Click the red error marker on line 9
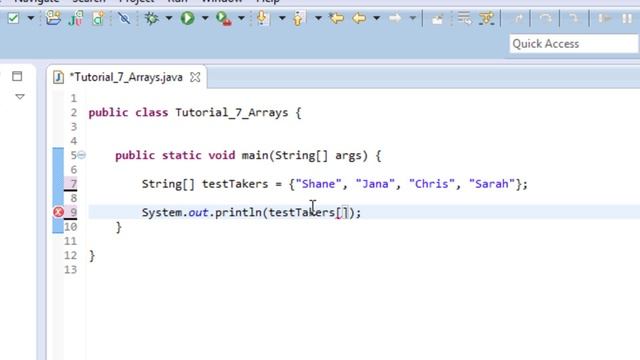The height and width of the screenshot is (360, 640). click(x=58, y=212)
